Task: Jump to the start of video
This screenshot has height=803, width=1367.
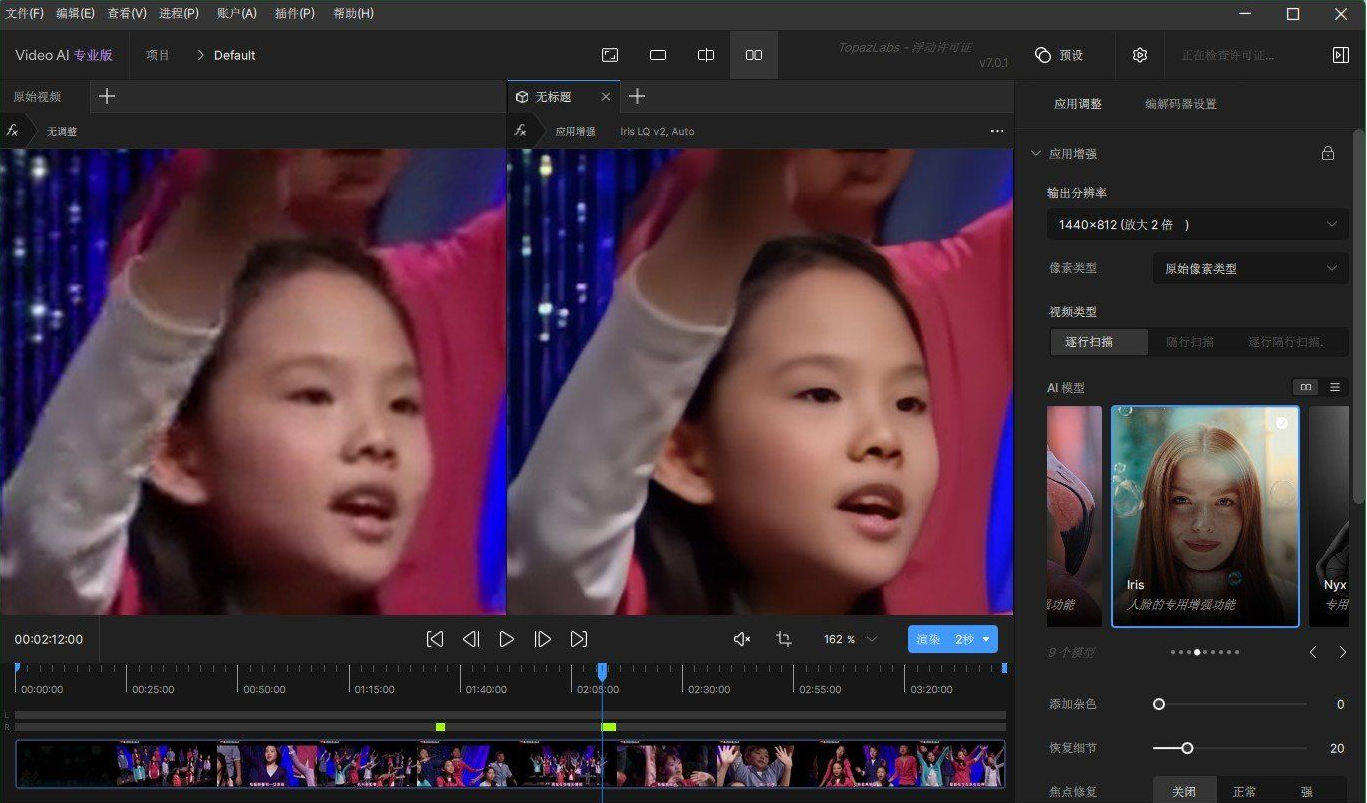Action: tap(435, 639)
